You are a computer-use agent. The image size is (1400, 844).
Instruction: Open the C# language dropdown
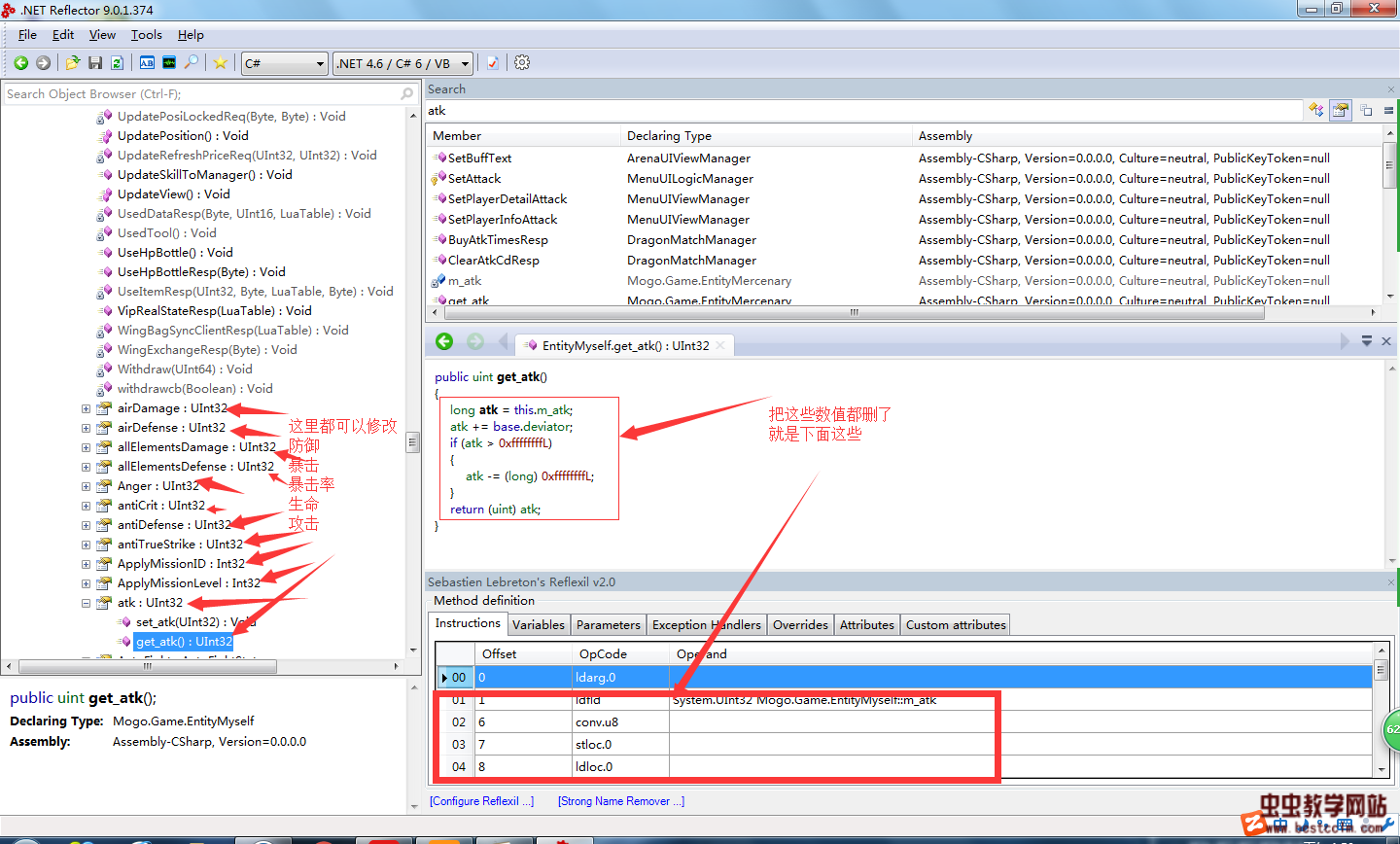pyautogui.click(x=284, y=63)
